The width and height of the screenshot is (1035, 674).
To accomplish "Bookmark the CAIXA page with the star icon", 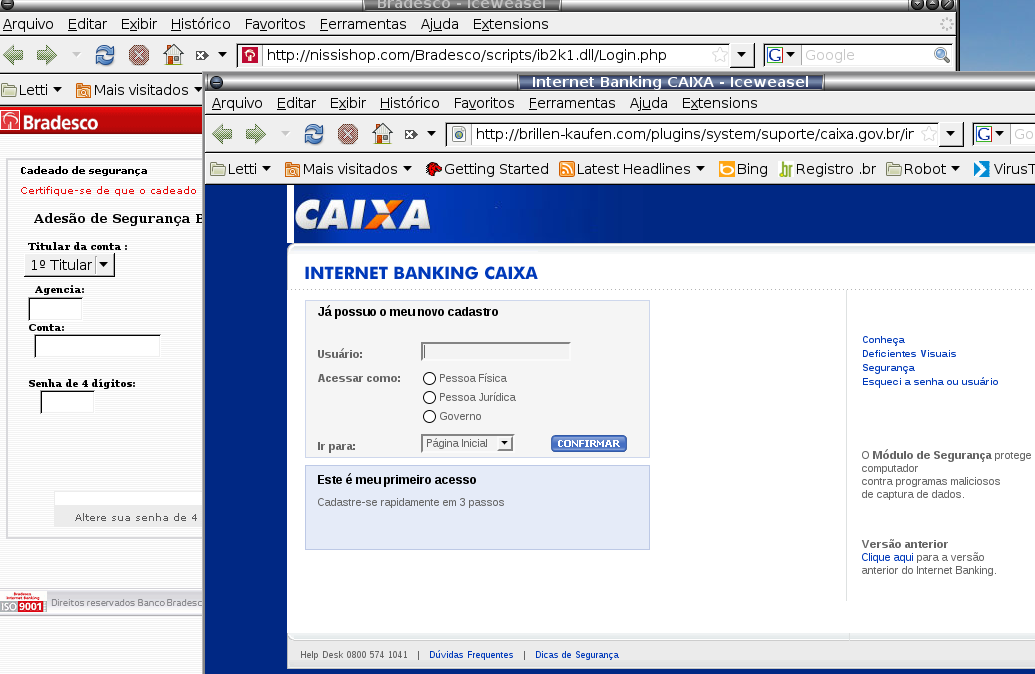I will (929, 134).
